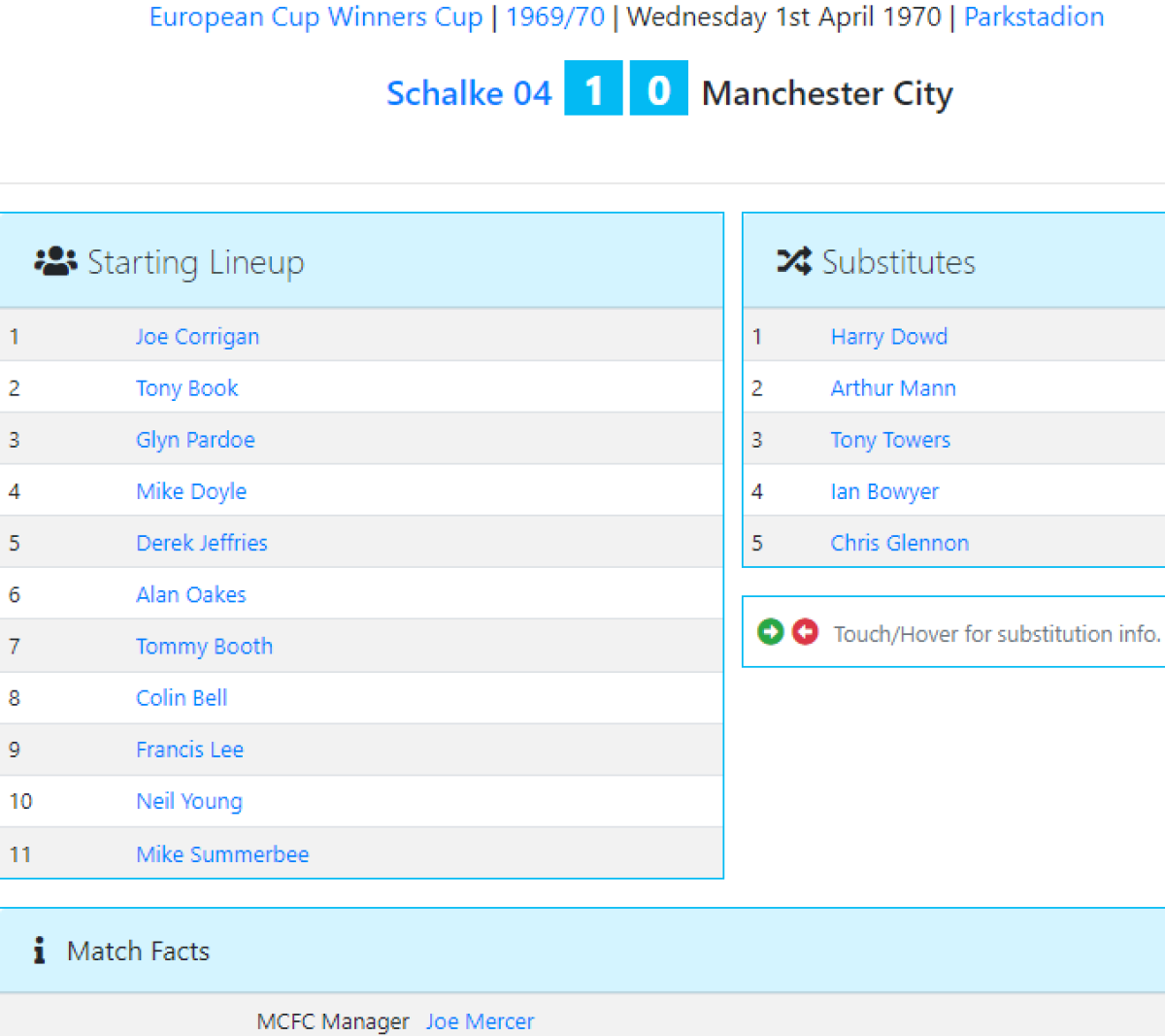Screen dimensions: 1165x1036
Task: View Joe Corrigan's player profile
Action: pyautogui.click(x=197, y=337)
